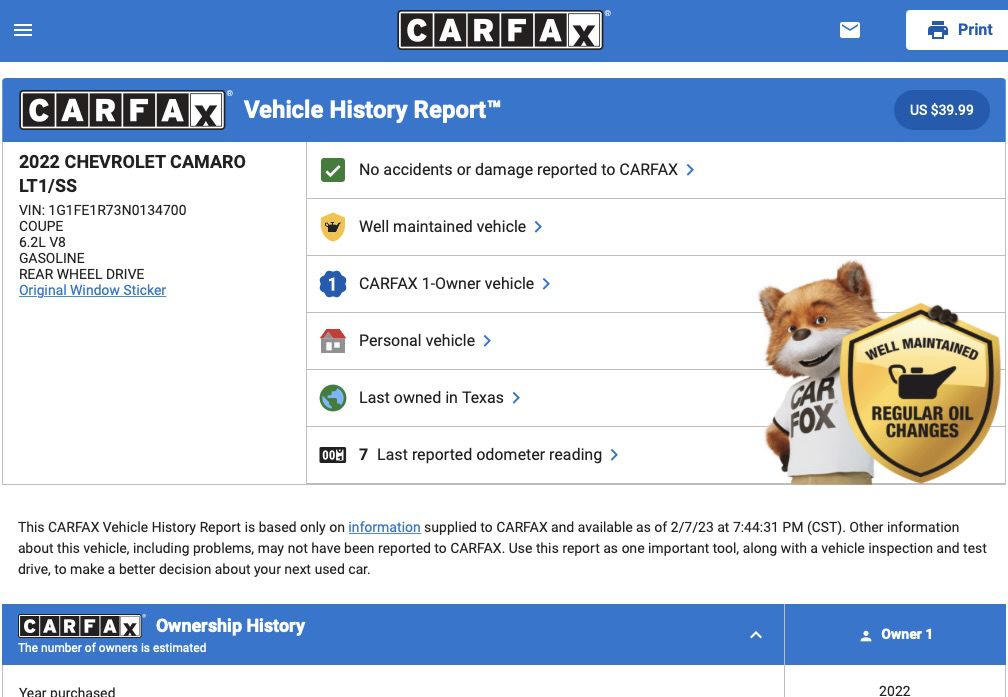Click the CARFAX logo in top bar
Viewport: 1008px width, 697px height.
click(500, 30)
